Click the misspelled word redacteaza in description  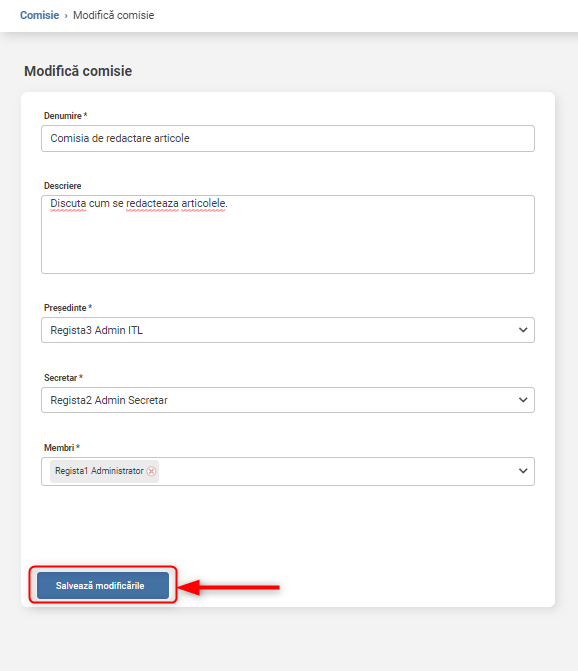(x=152, y=203)
